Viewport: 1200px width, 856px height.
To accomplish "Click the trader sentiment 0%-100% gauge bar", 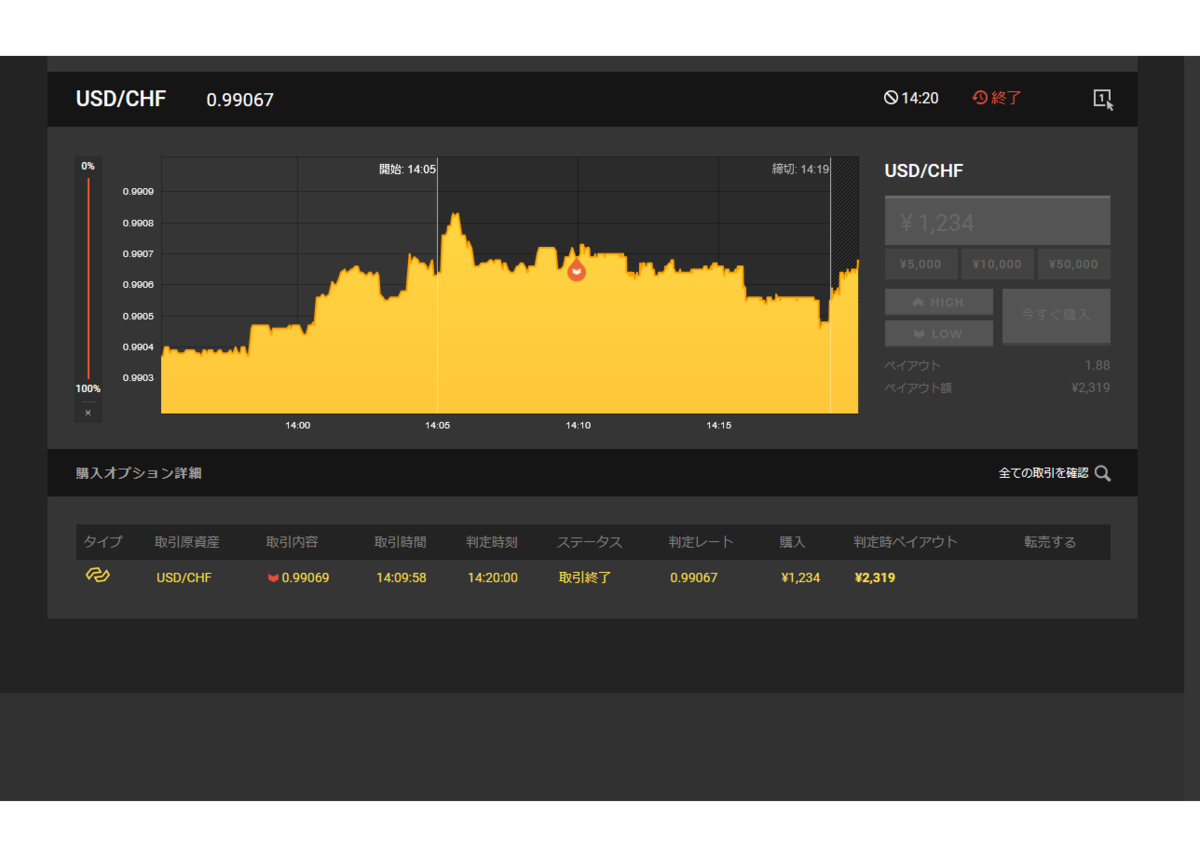I will pyautogui.click(x=88, y=277).
